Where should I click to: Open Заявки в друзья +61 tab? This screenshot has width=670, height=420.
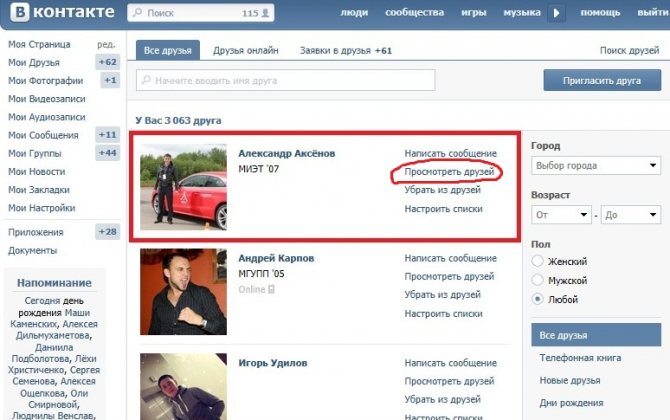tap(346, 50)
